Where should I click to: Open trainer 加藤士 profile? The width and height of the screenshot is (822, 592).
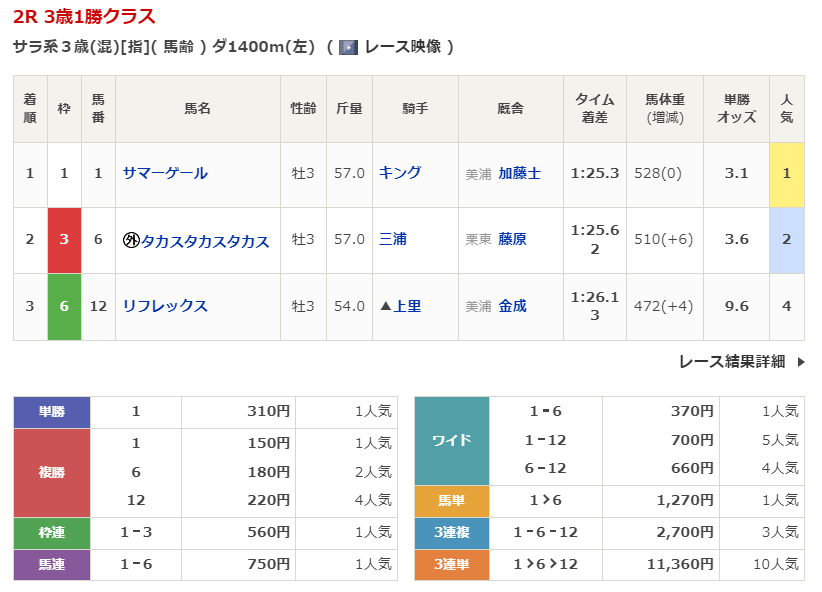tap(519, 173)
